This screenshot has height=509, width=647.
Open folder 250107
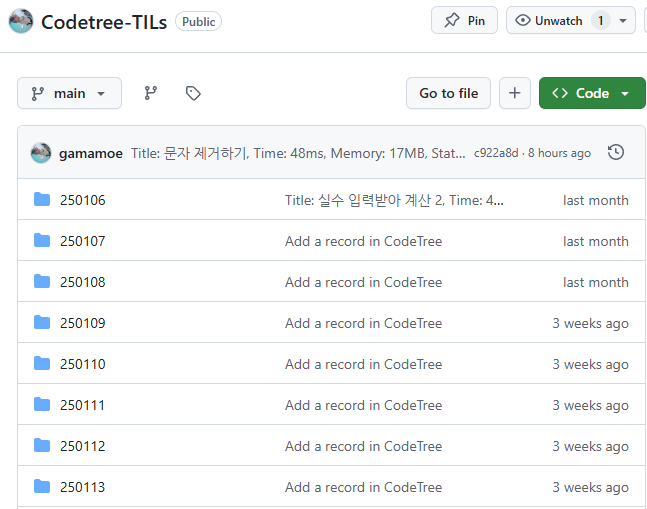point(83,241)
